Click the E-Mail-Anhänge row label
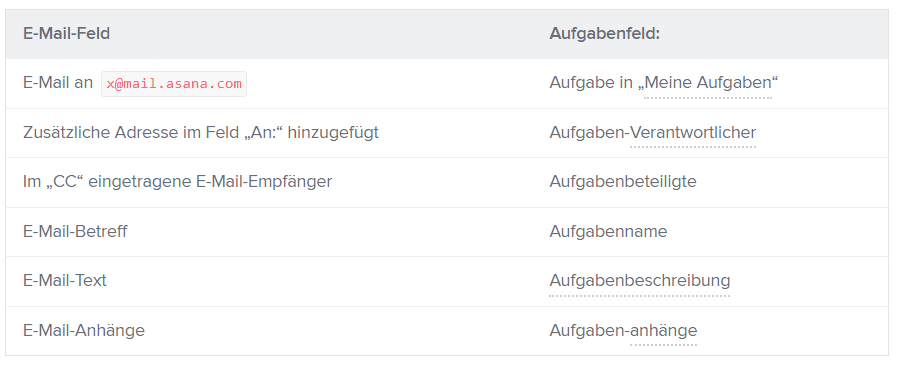Screen dimensions: 906x367 tap(84, 331)
